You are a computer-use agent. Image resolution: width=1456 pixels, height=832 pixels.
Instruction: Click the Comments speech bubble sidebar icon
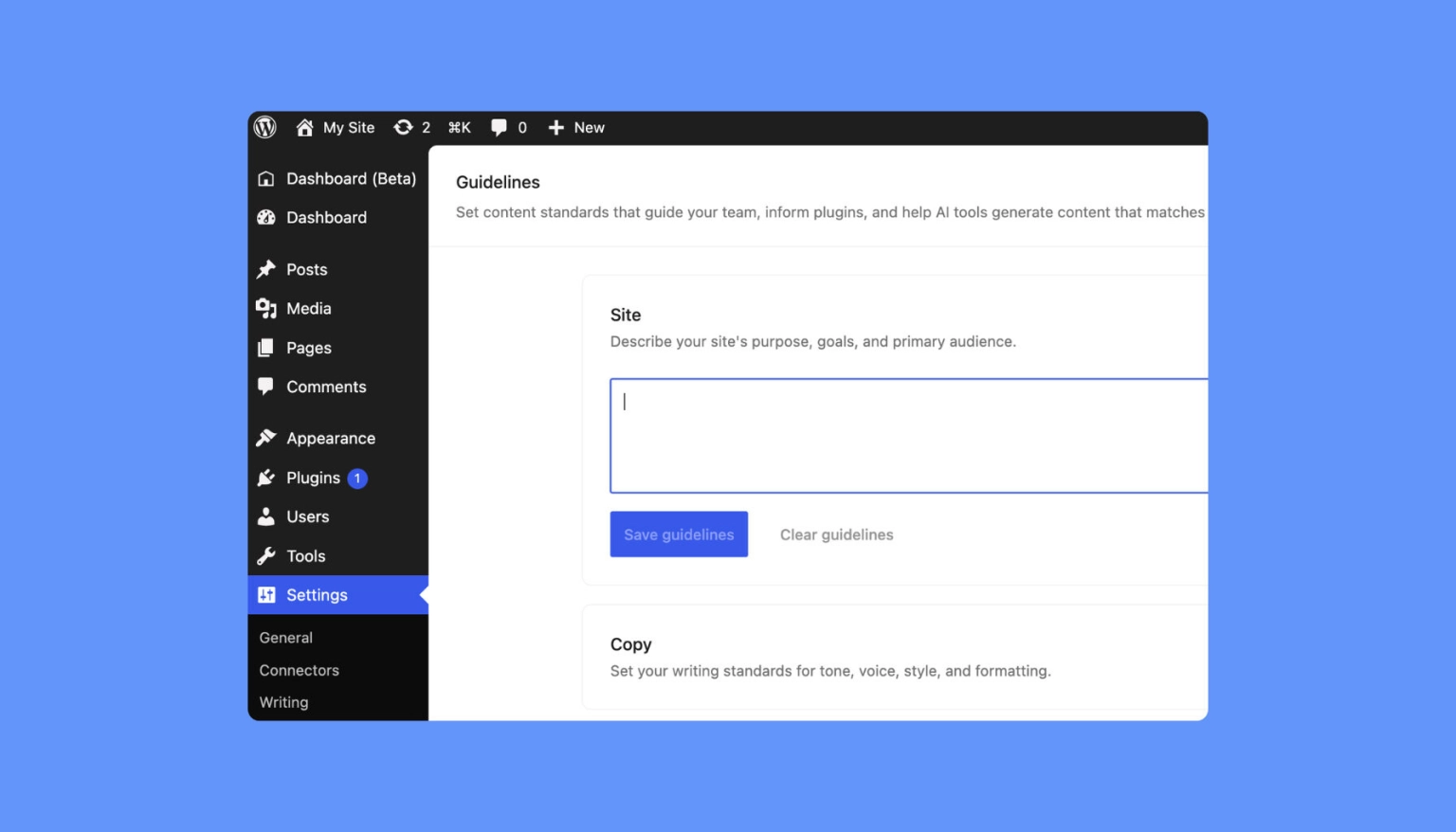(x=266, y=387)
